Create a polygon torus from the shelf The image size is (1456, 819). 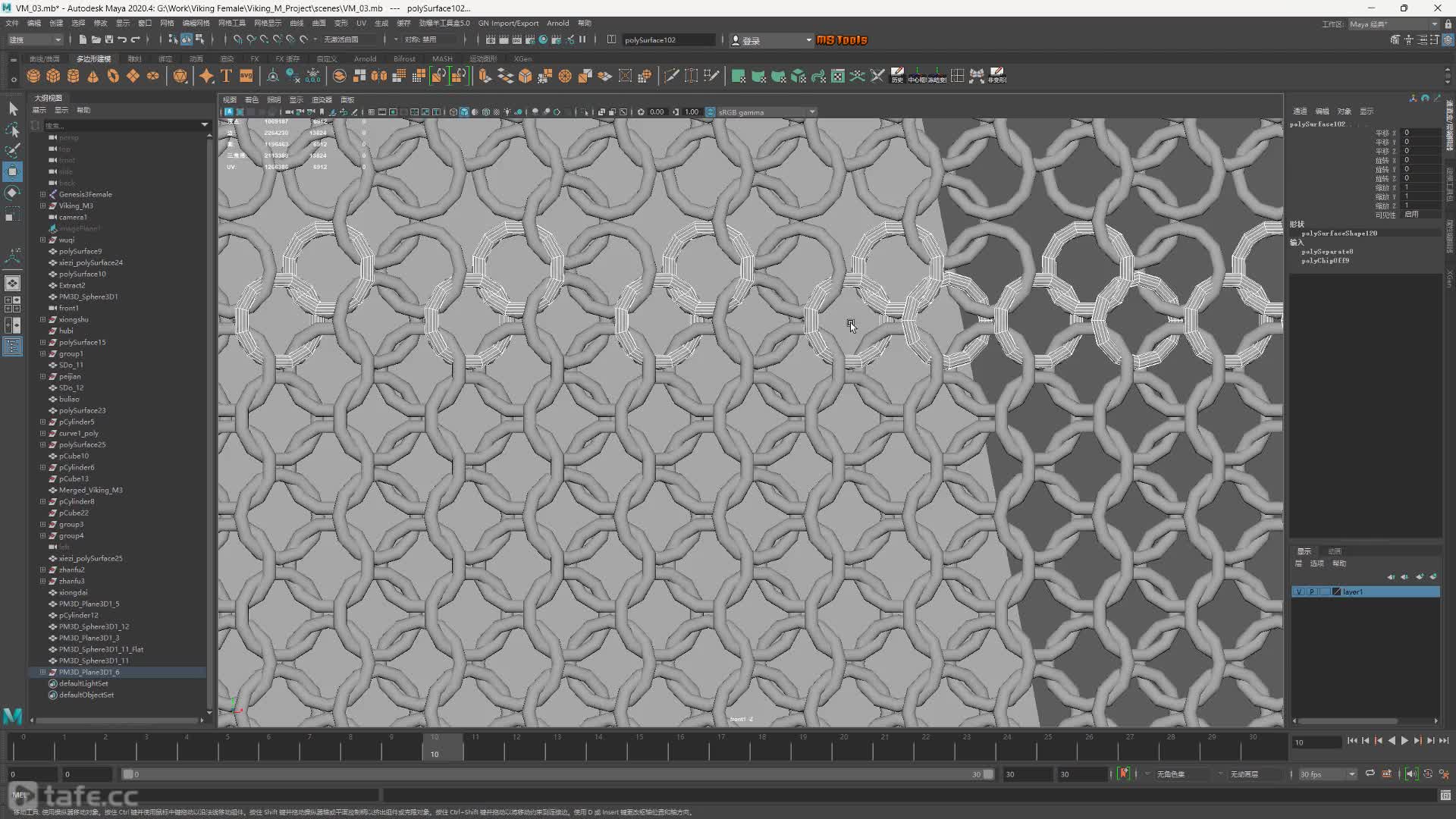pos(113,76)
